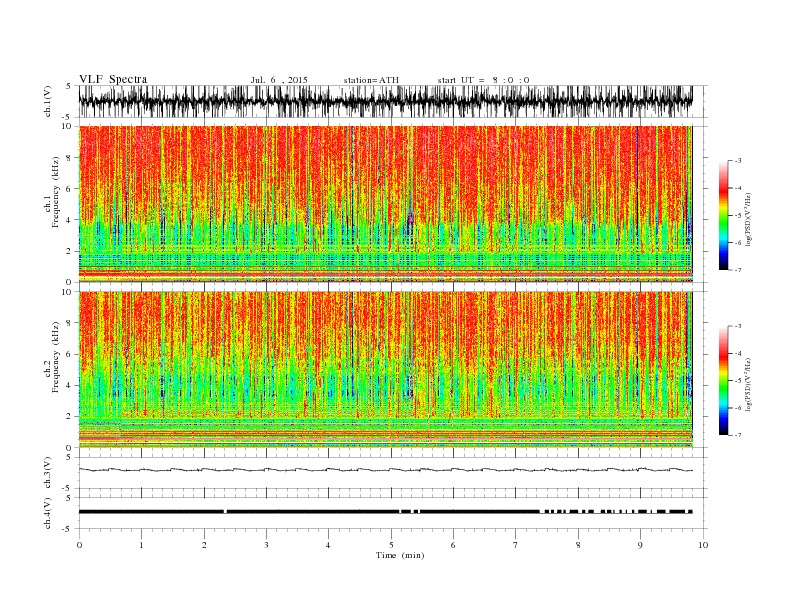Click the color bar beside ch.1 spectrogram

pyautogui.click(x=723, y=215)
